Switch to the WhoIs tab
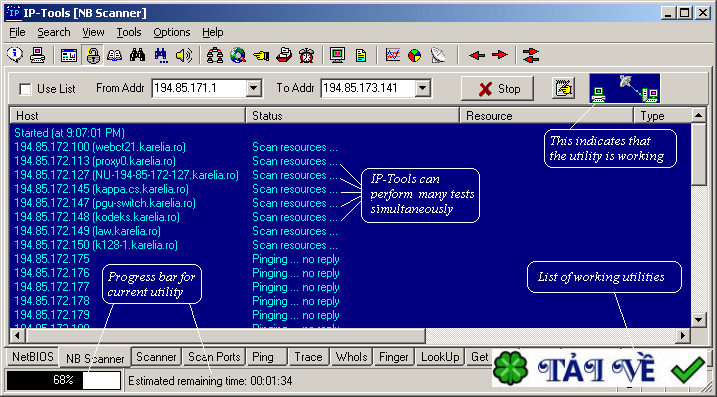This screenshot has height=397, width=717. [x=352, y=357]
